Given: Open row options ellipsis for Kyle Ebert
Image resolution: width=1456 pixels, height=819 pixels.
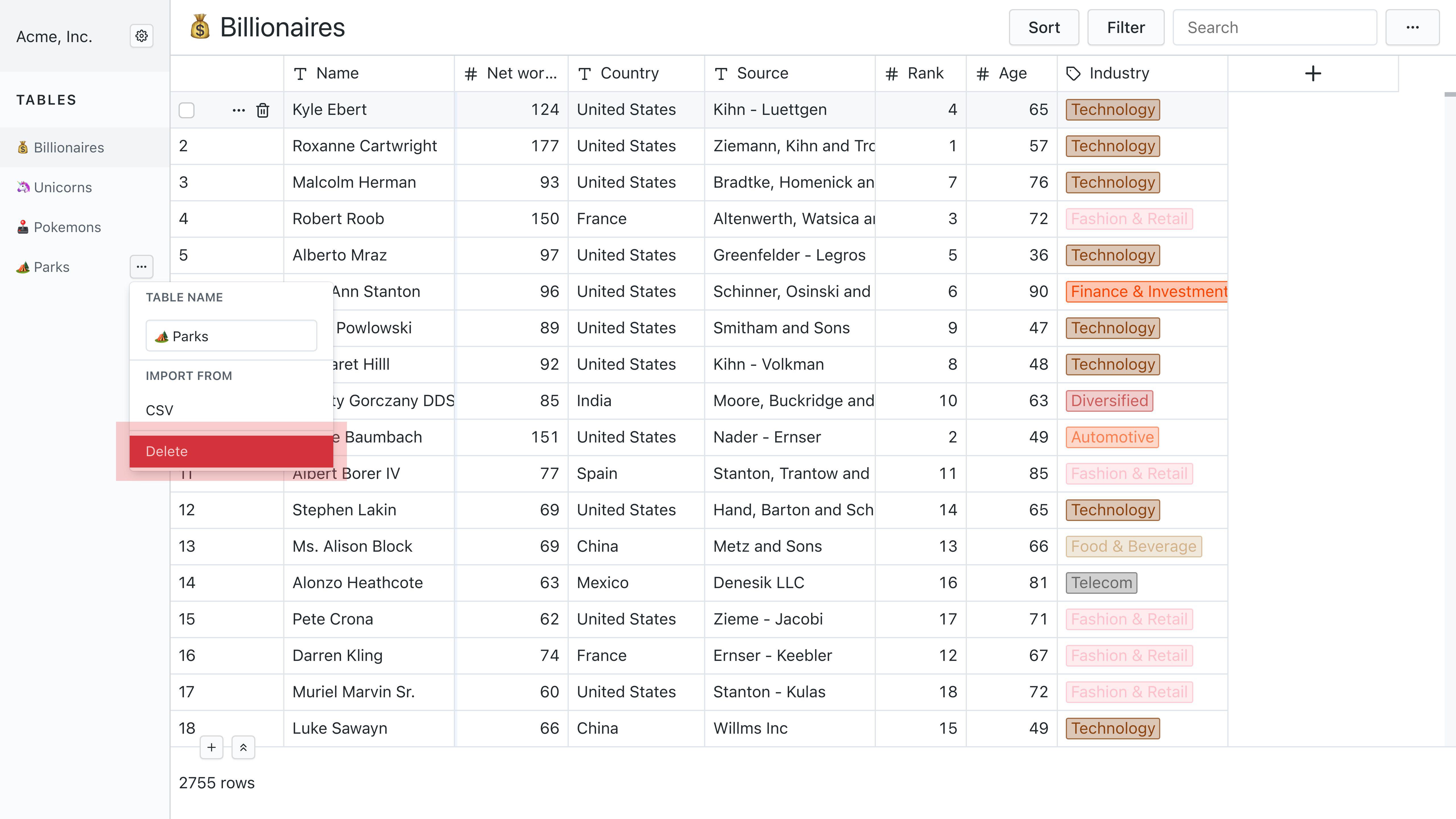Looking at the screenshot, I should 239,110.
